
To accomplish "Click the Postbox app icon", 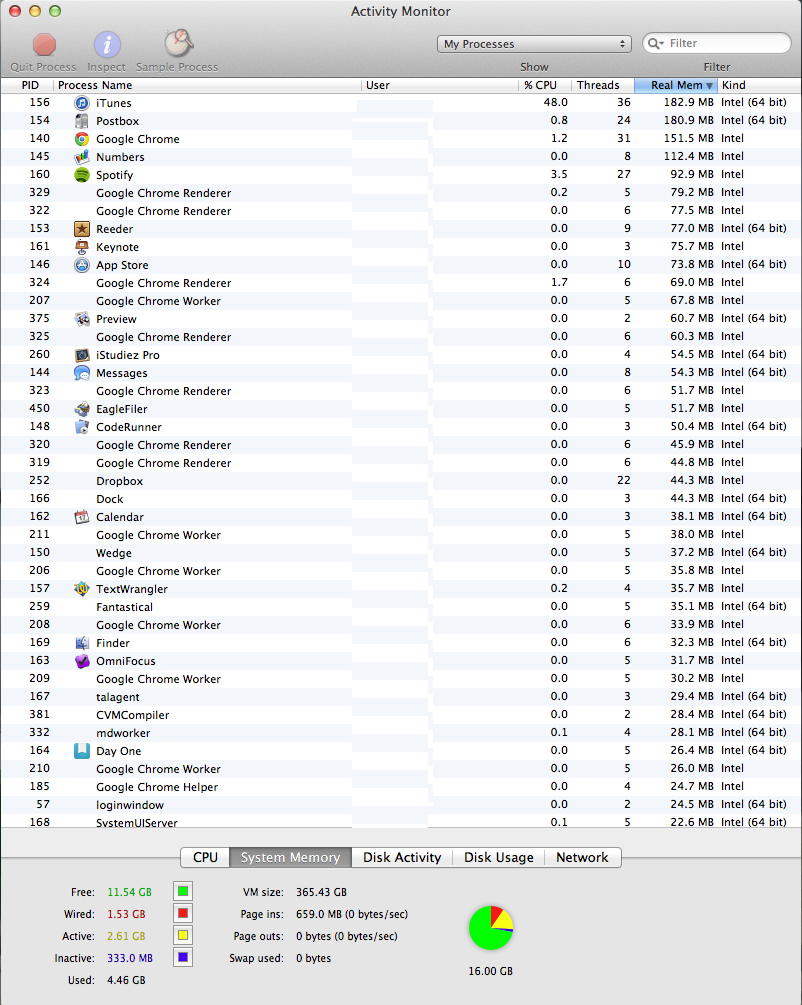I will (x=81, y=120).
